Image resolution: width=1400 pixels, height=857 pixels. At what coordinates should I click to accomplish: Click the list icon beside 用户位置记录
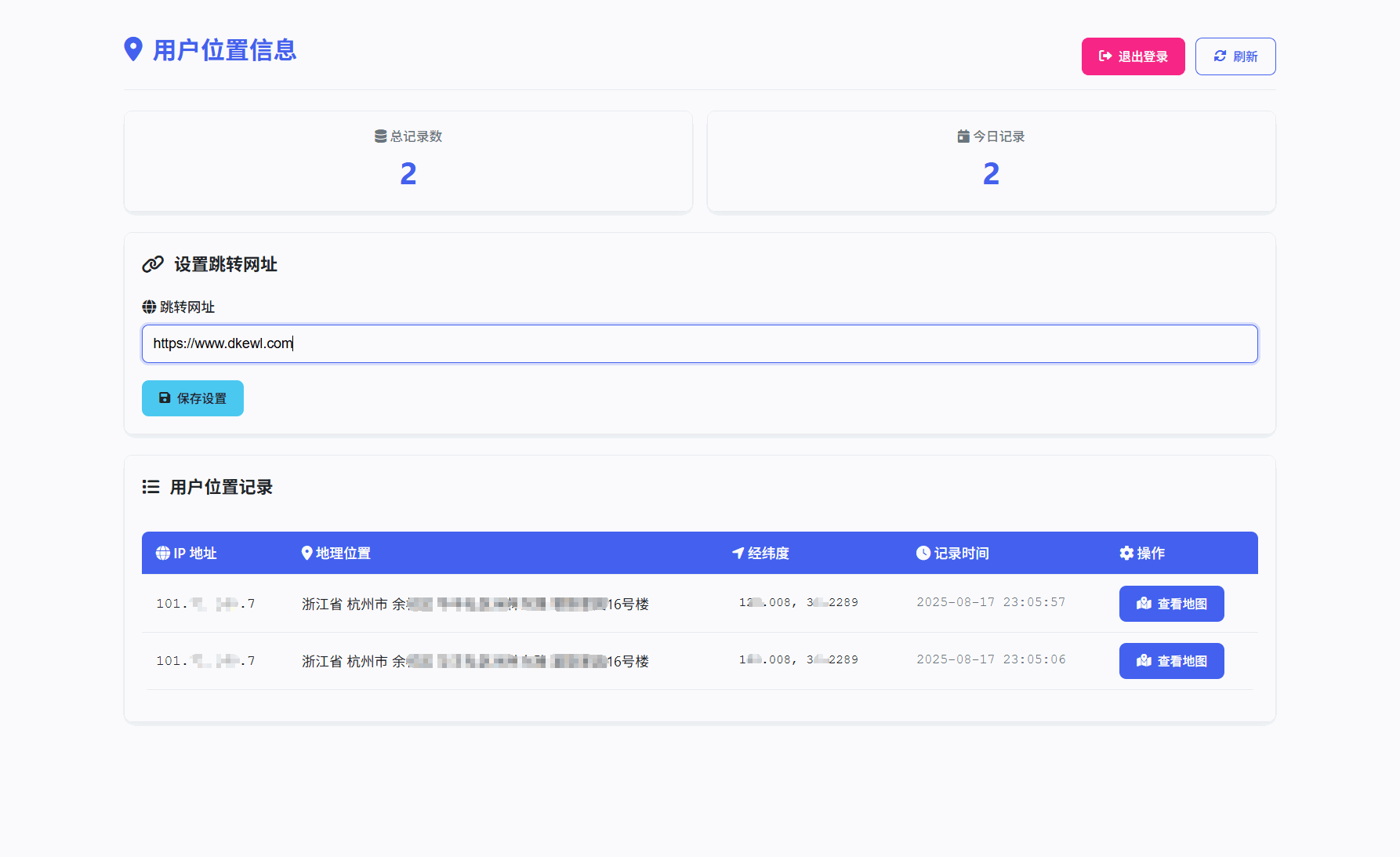coord(151,487)
